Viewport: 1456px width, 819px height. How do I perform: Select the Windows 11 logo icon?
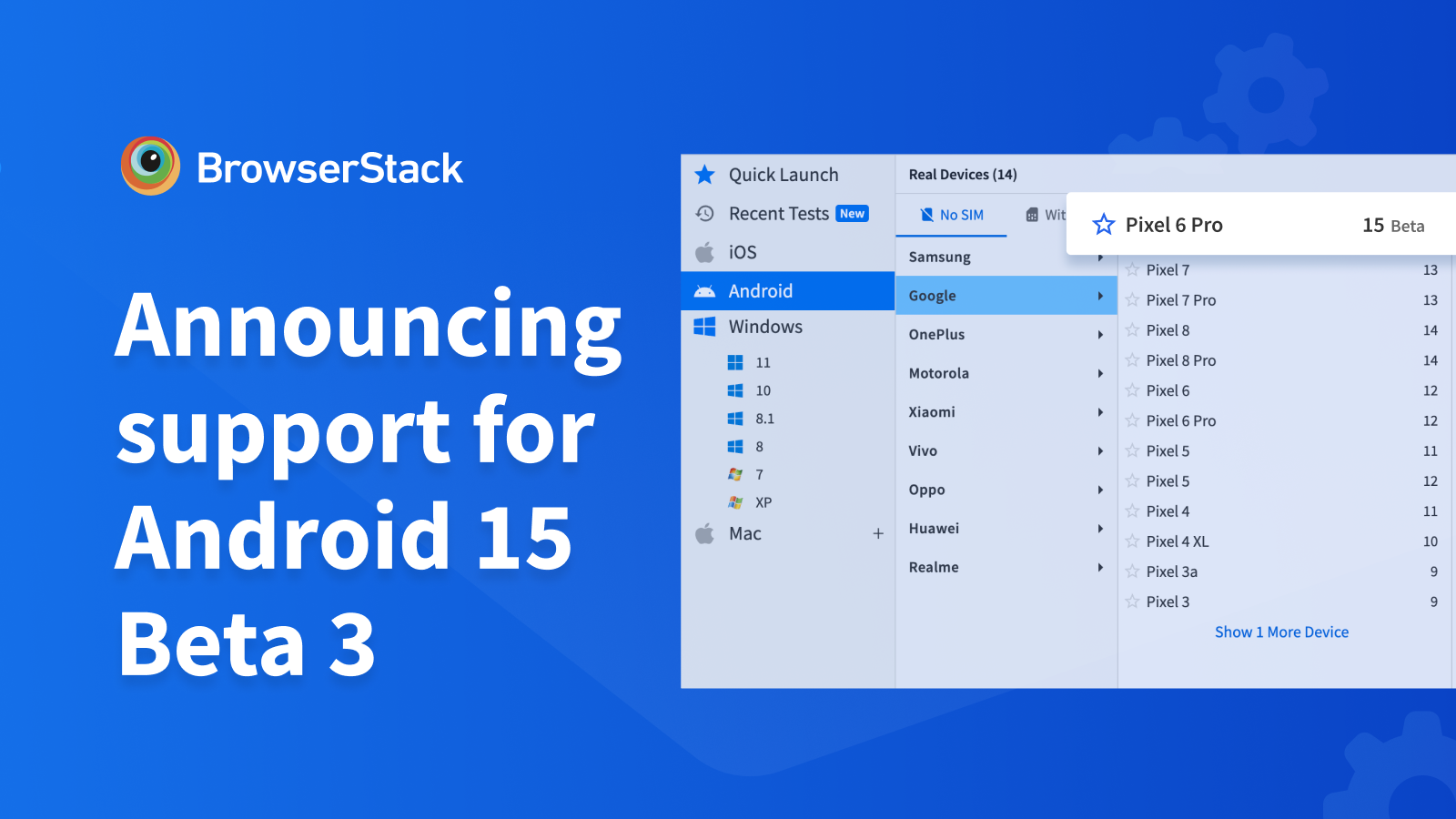(x=735, y=362)
